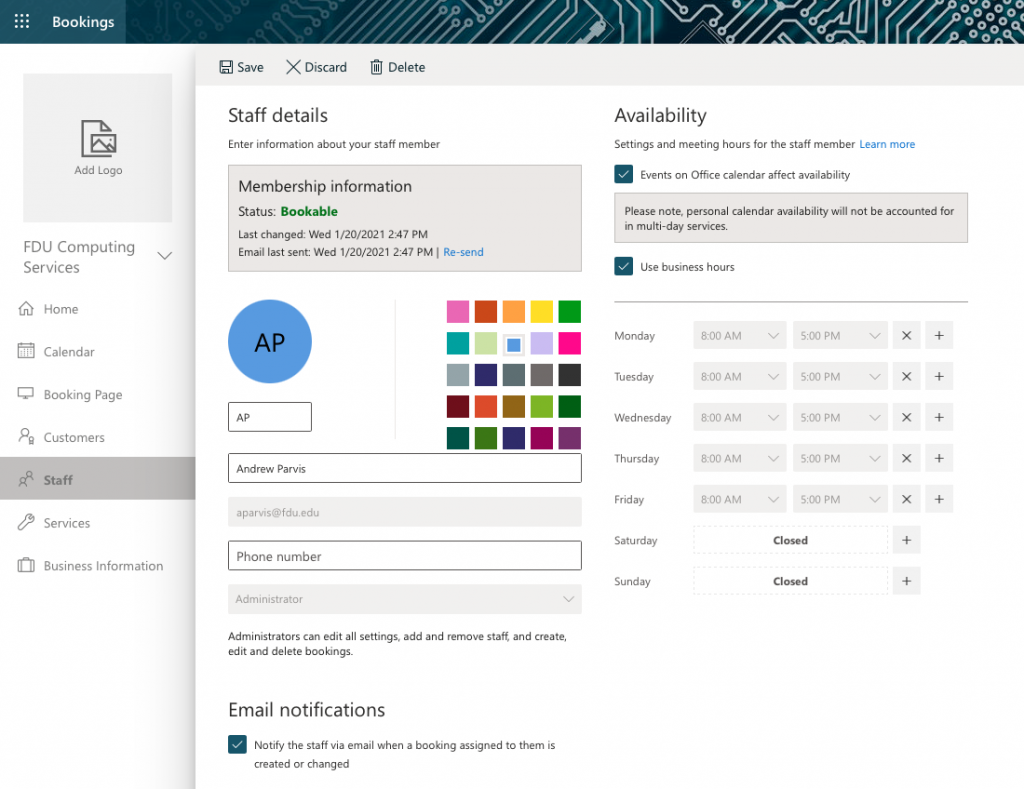This screenshot has height=789, width=1024.
Task: Open Business Information in sidebar
Action: pos(98,566)
